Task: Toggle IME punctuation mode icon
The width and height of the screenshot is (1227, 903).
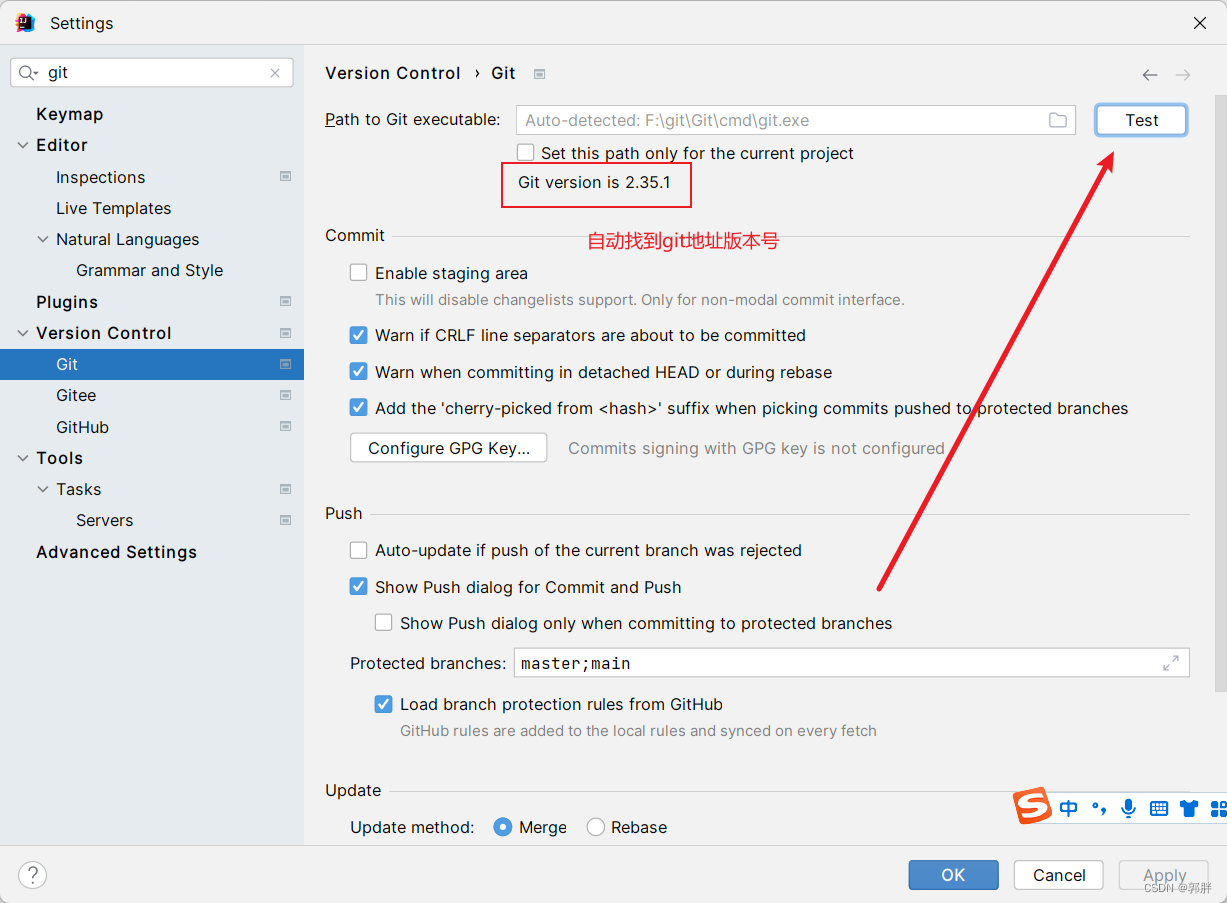Action: (1099, 808)
